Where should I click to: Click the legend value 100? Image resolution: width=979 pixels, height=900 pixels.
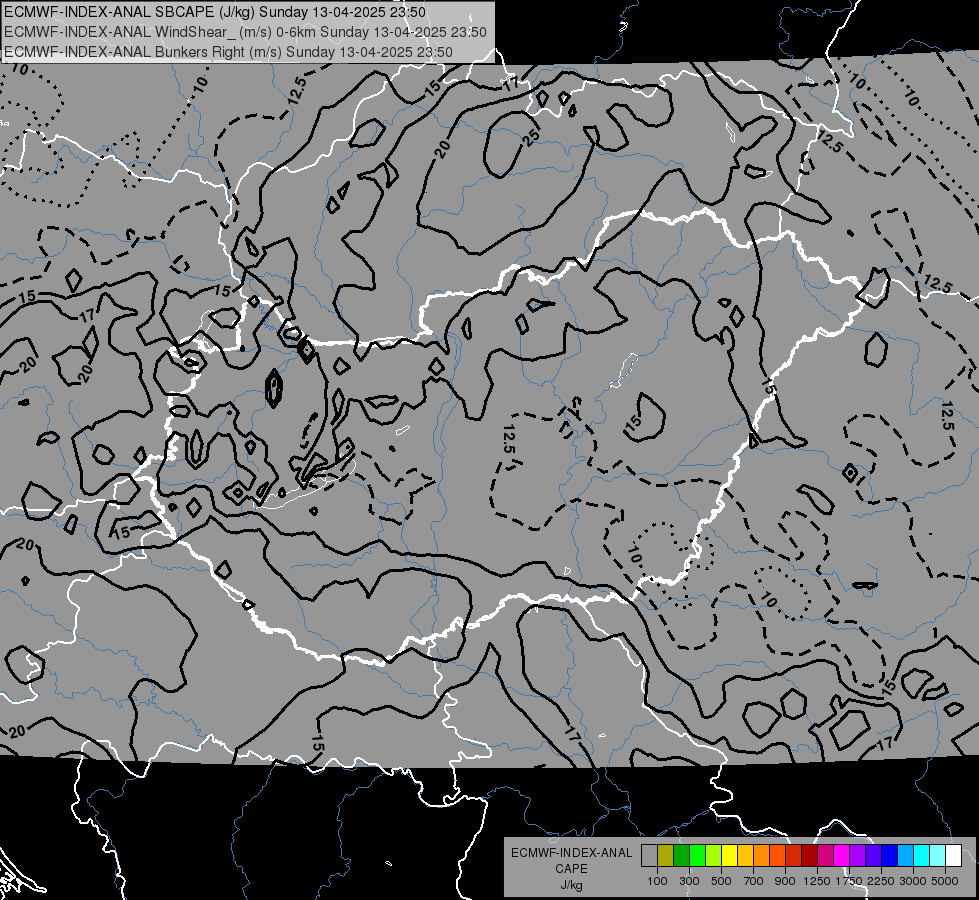point(657,881)
